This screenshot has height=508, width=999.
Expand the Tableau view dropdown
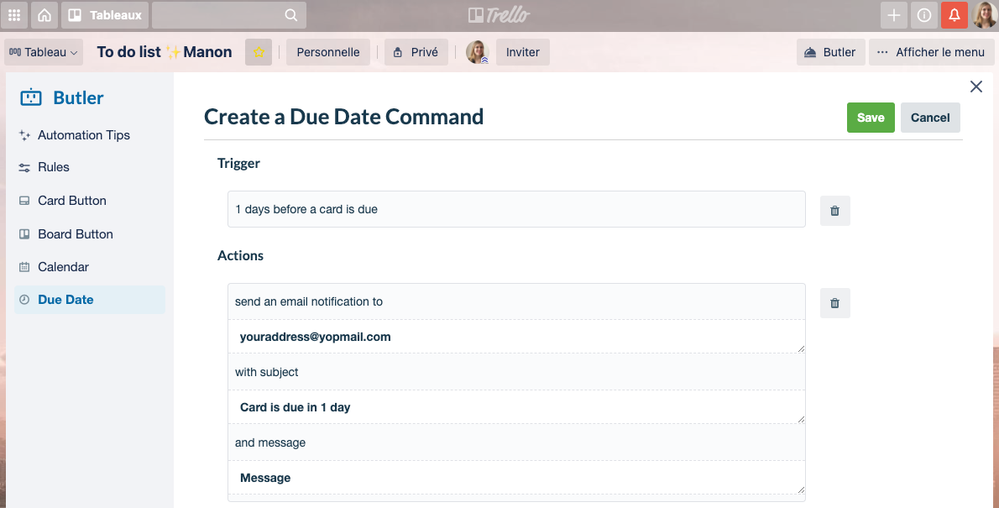[x=43, y=52]
